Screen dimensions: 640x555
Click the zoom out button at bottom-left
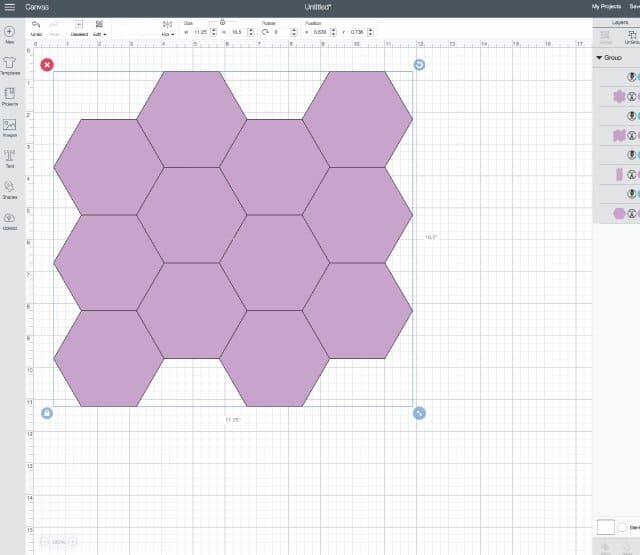tap(44, 542)
